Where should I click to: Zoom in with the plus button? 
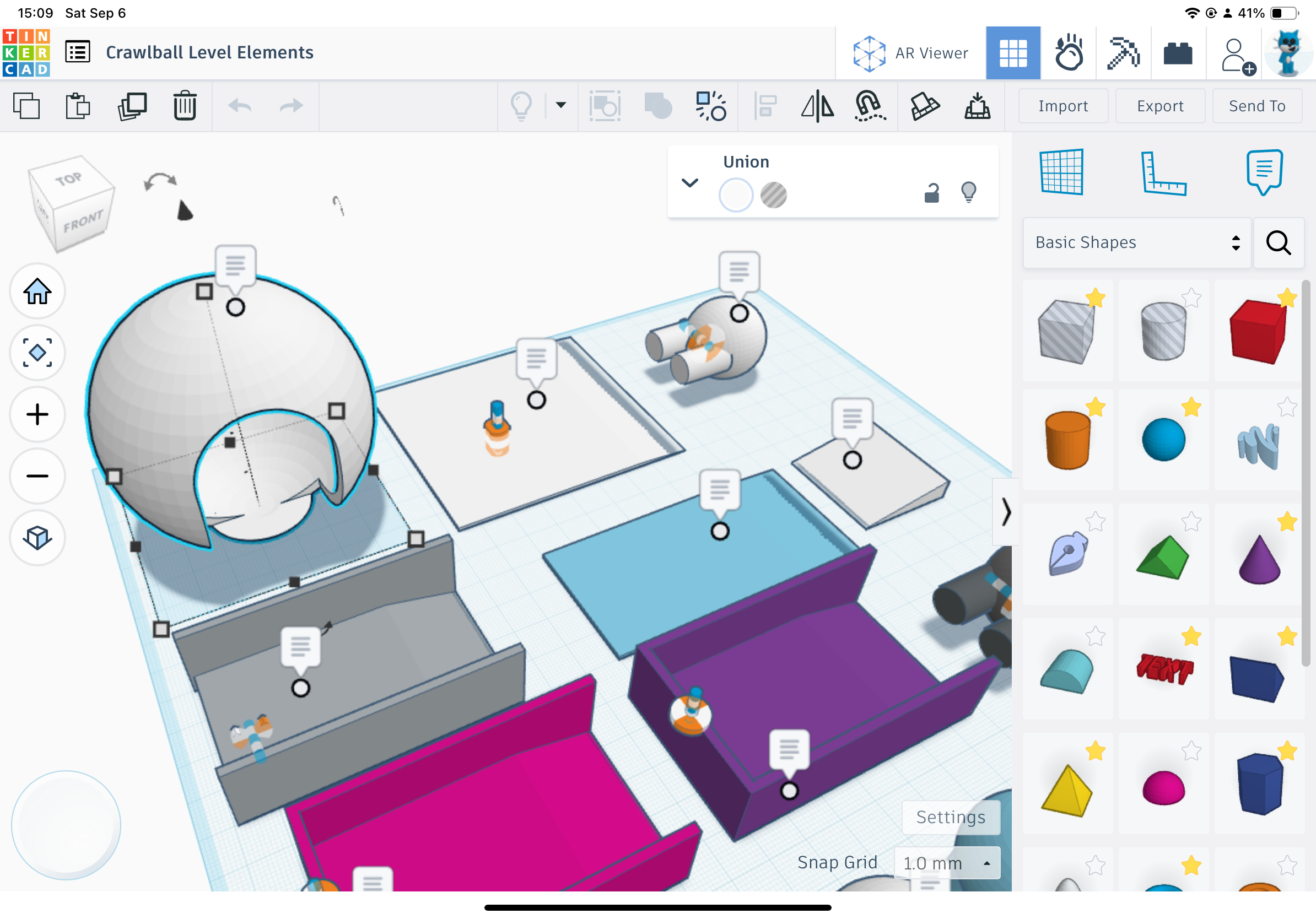click(x=37, y=414)
